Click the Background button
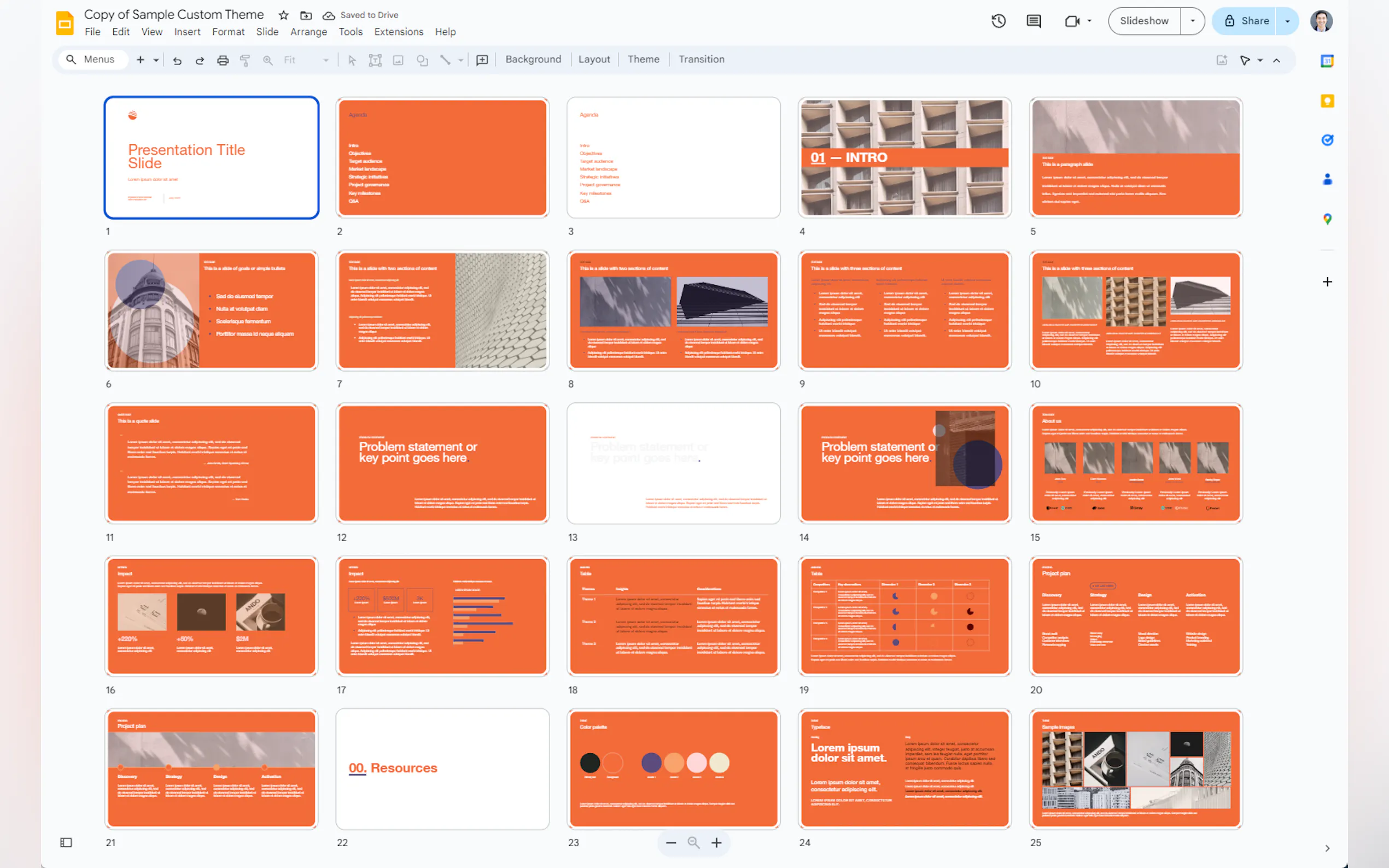 coord(533,59)
